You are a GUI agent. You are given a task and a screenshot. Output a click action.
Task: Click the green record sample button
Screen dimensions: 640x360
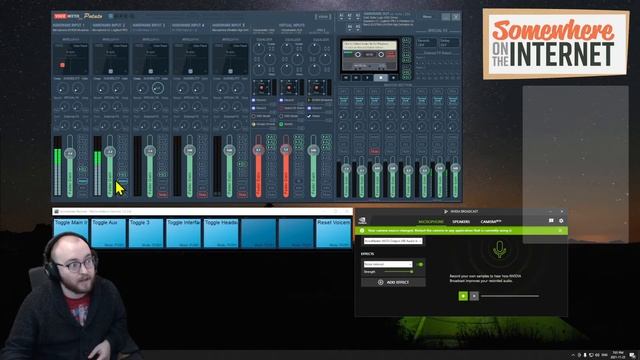click(x=463, y=296)
